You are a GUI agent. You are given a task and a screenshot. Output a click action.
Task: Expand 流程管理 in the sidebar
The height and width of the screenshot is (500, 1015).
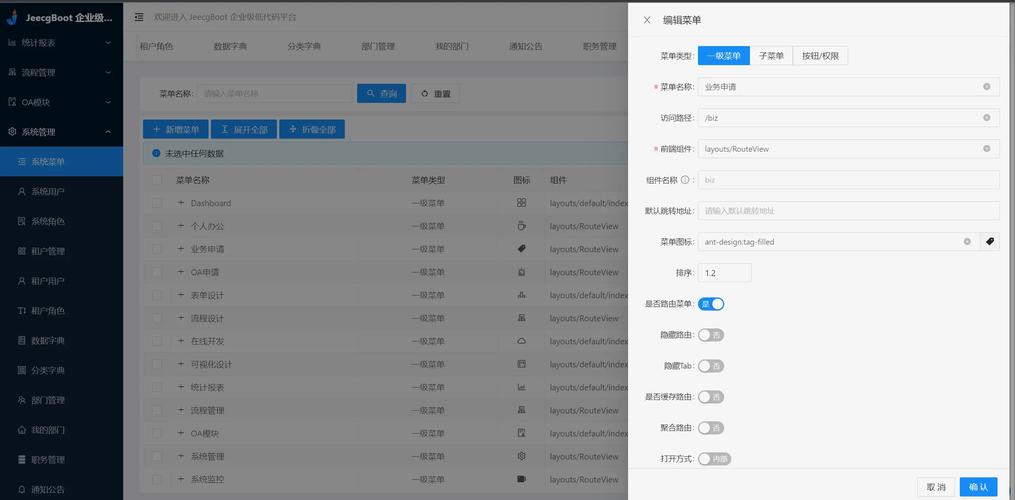pyautogui.click(x=61, y=73)
